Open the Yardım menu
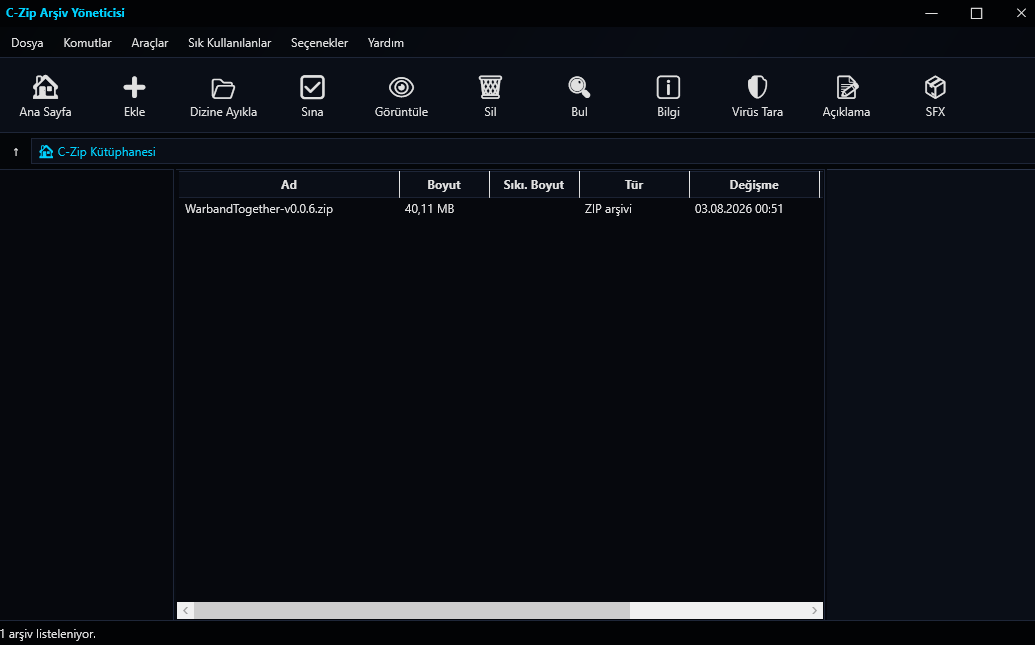Viewport: 1035px width, 645px height. coord(386,43)
